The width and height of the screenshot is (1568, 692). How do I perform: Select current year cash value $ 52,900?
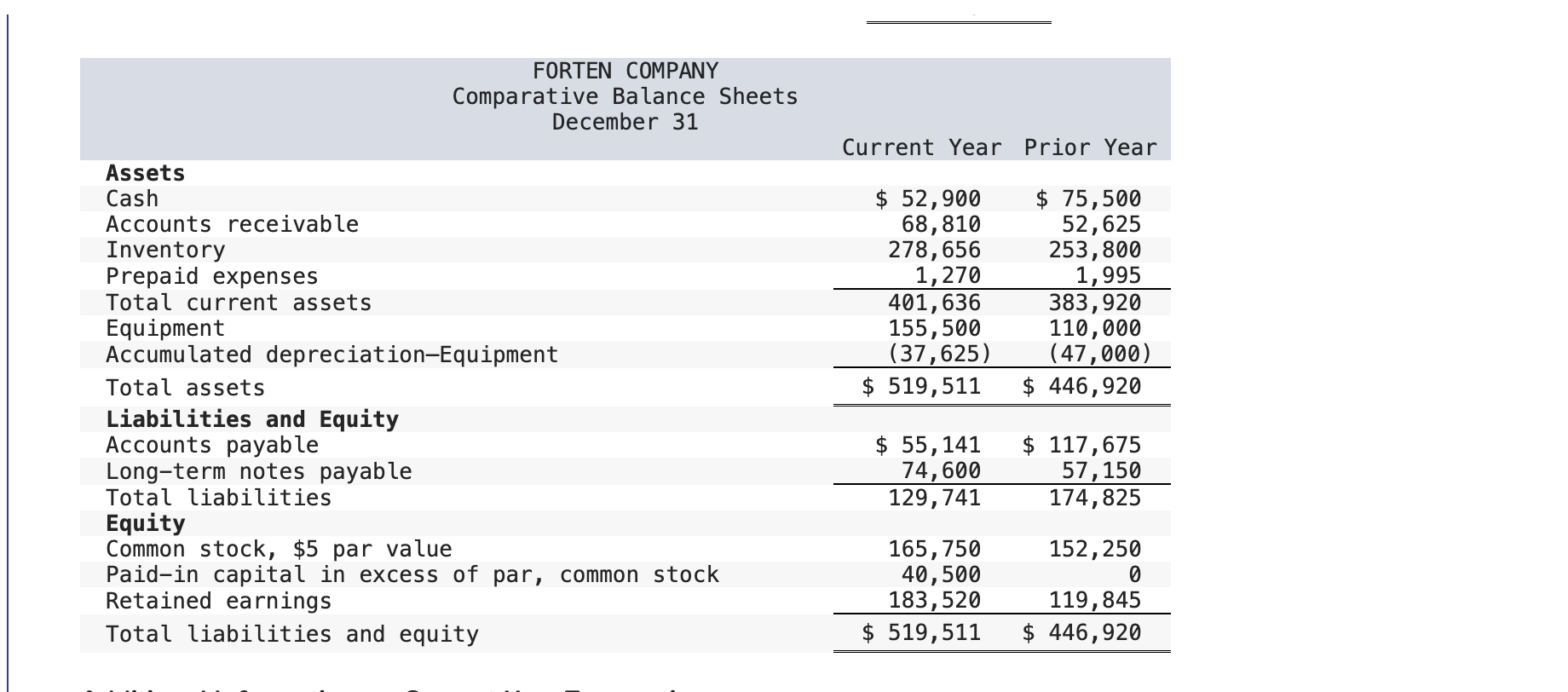click(x=929, y=199)
